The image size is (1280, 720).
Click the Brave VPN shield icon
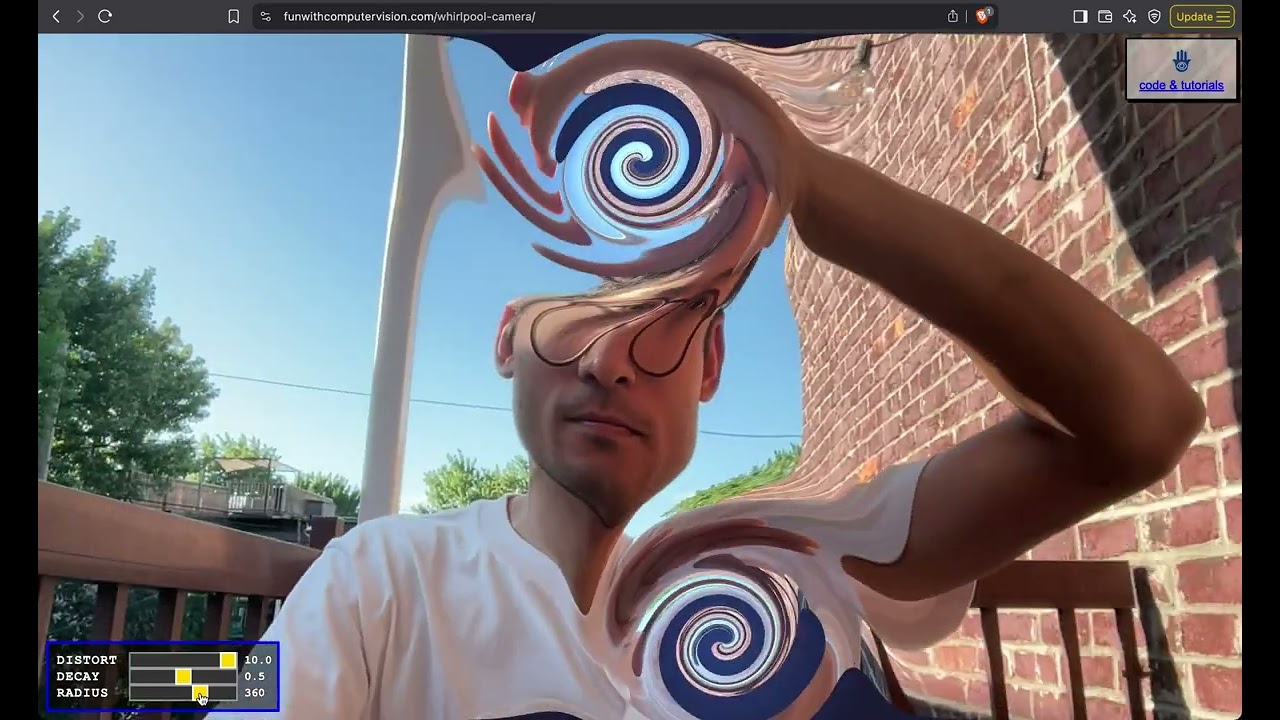(x=1154, y=16)
